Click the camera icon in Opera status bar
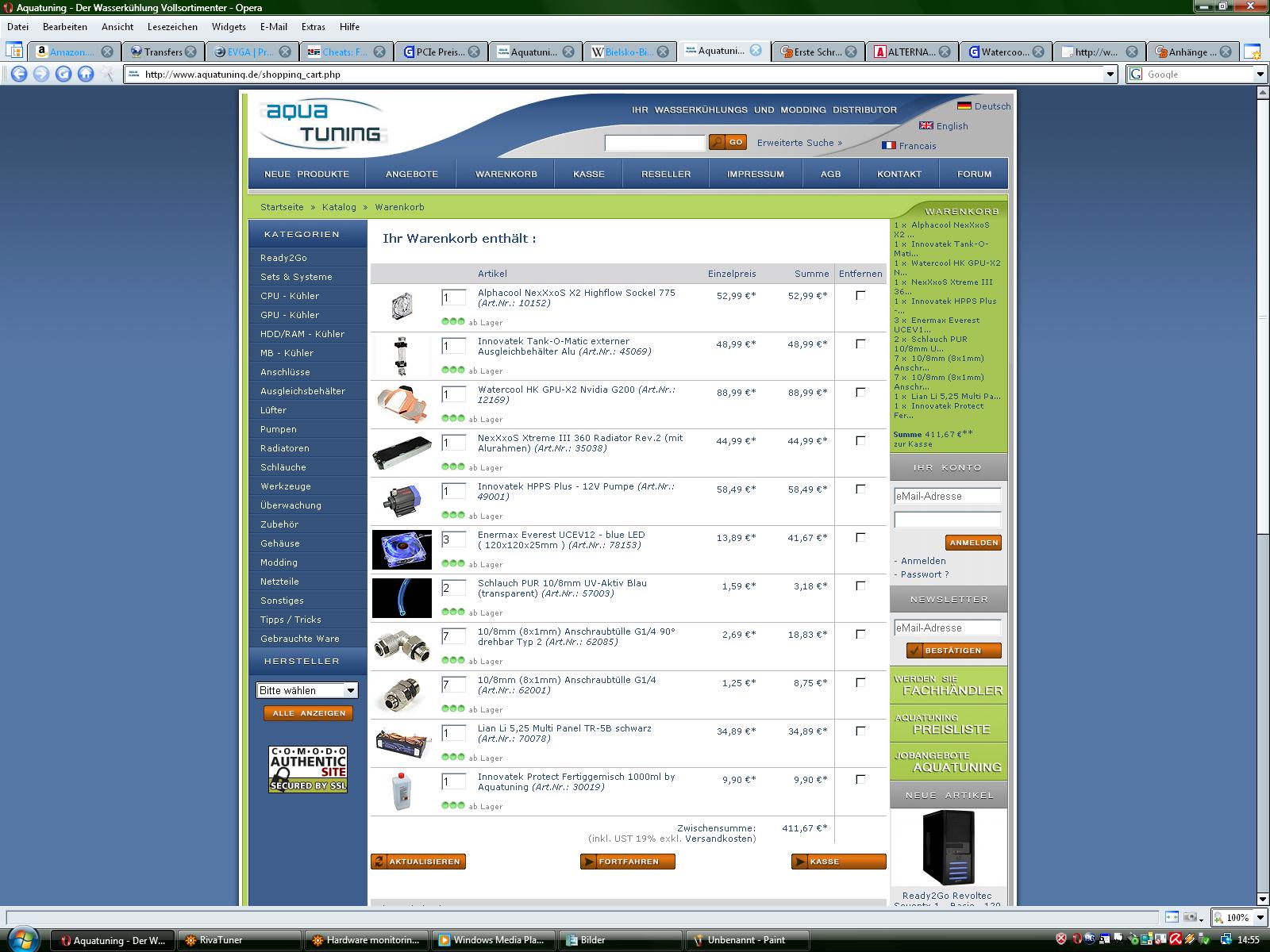1270x952 pixels. click(1189, 917)
